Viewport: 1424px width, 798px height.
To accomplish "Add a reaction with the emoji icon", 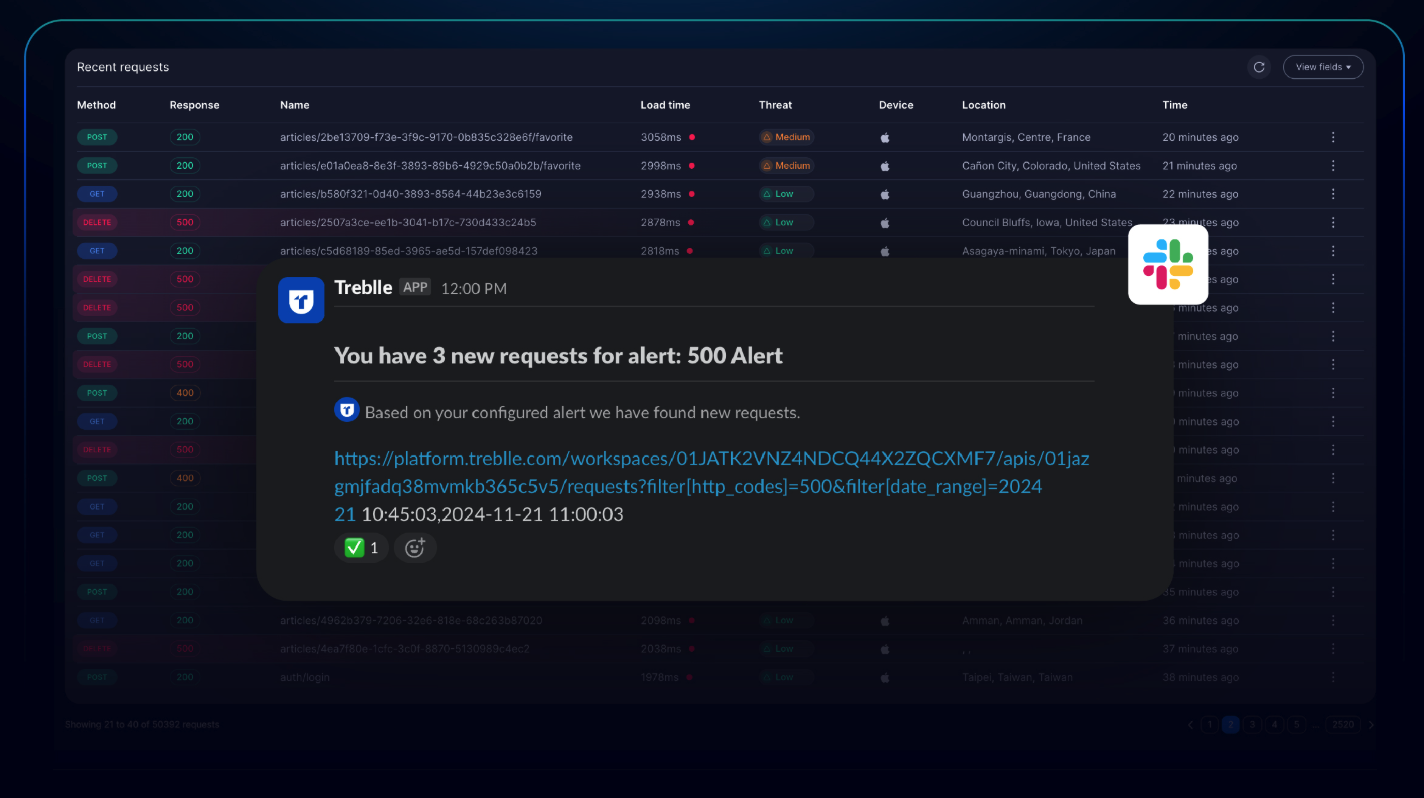I will pos(415,547).
